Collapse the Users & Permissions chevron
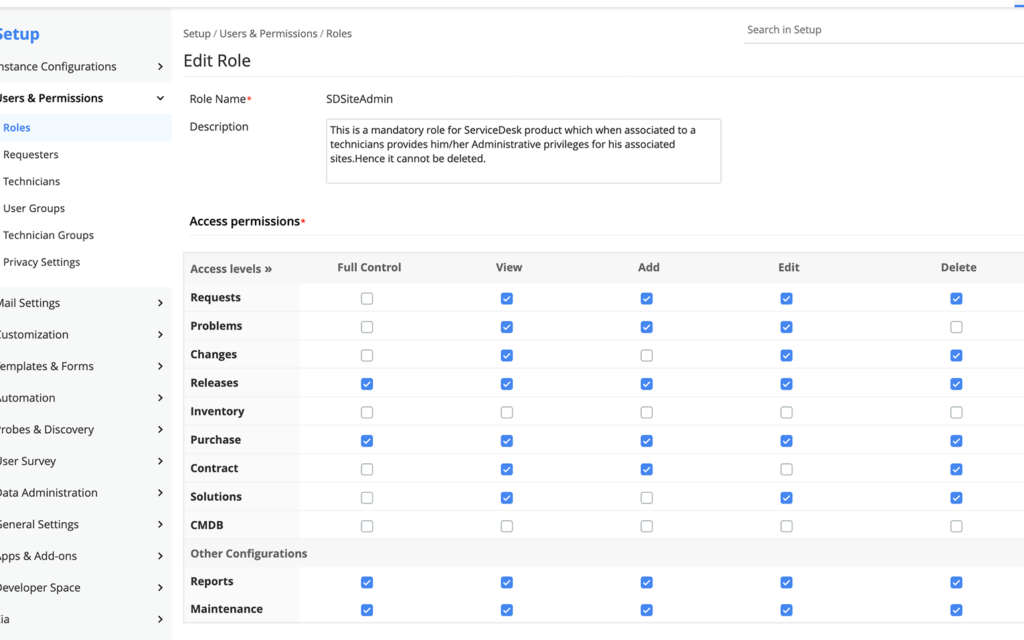1024x640 pixels. (160, 98)
